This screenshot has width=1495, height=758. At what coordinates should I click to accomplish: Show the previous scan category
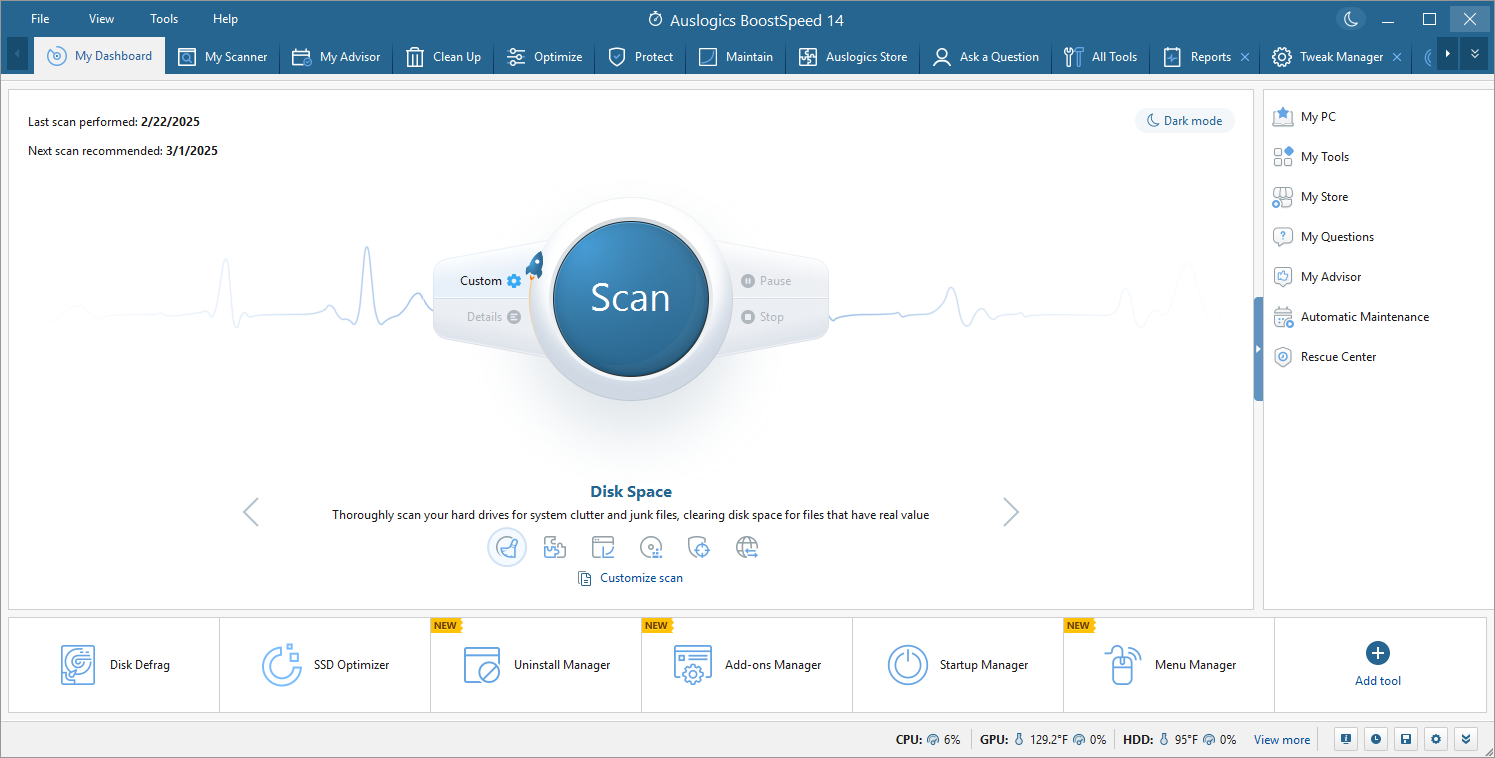251,512
